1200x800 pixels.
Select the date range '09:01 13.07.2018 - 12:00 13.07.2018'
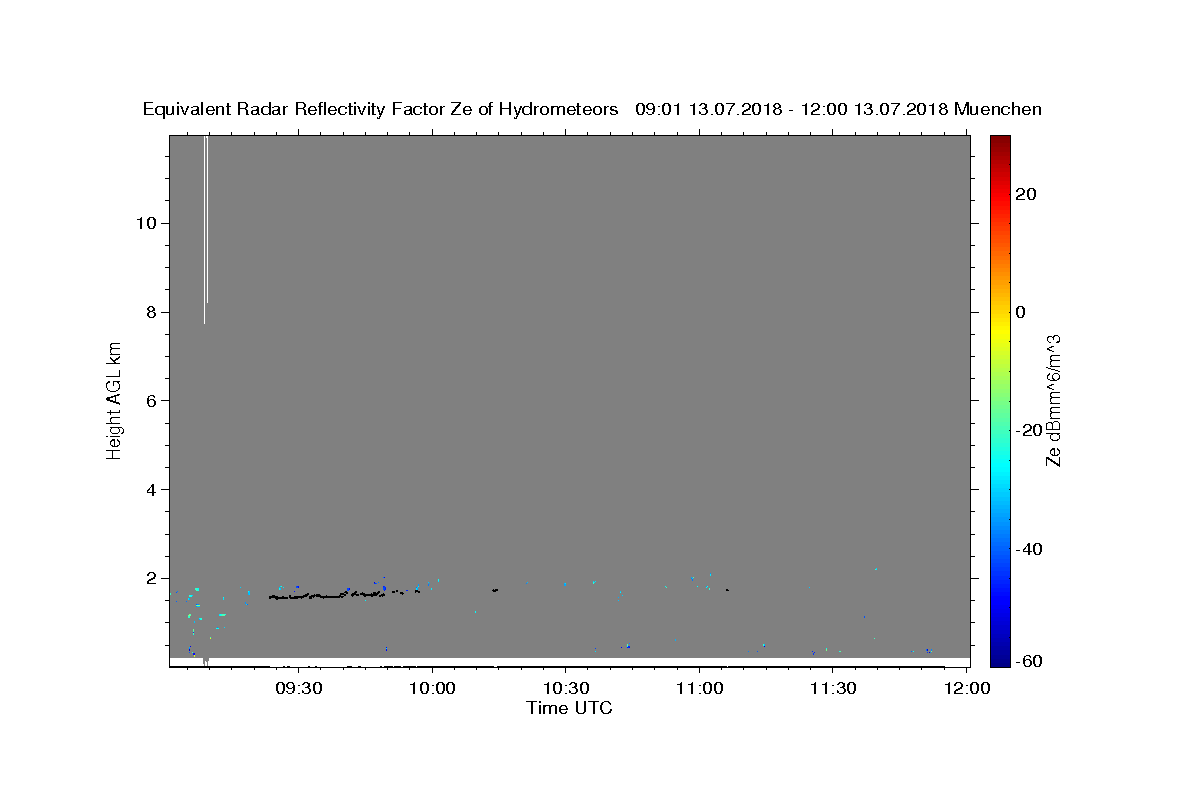[792, 110]
